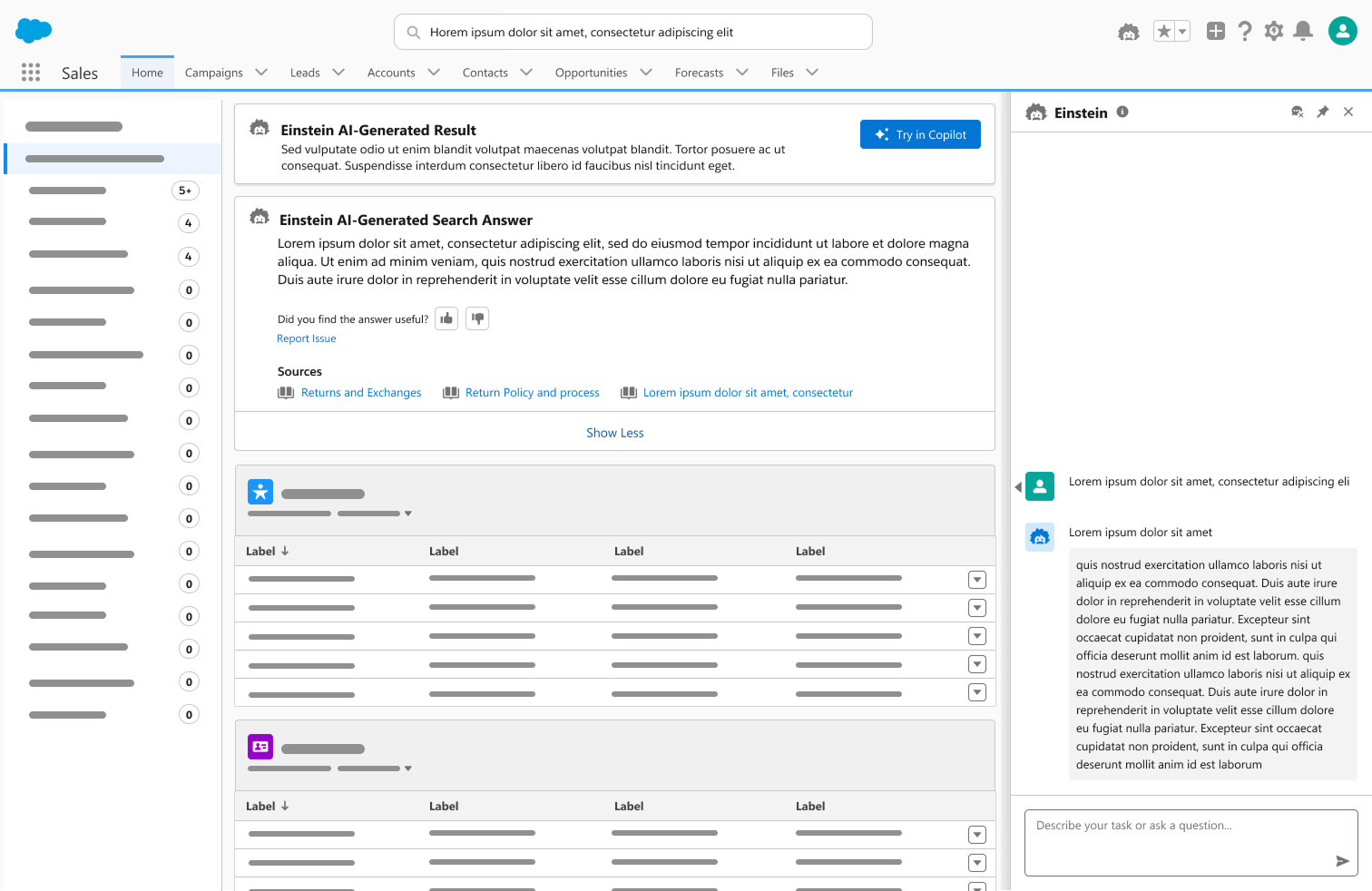Open the App Launcher grid icon
This screenshot has width=1372, height=891.
click(31, 73)
